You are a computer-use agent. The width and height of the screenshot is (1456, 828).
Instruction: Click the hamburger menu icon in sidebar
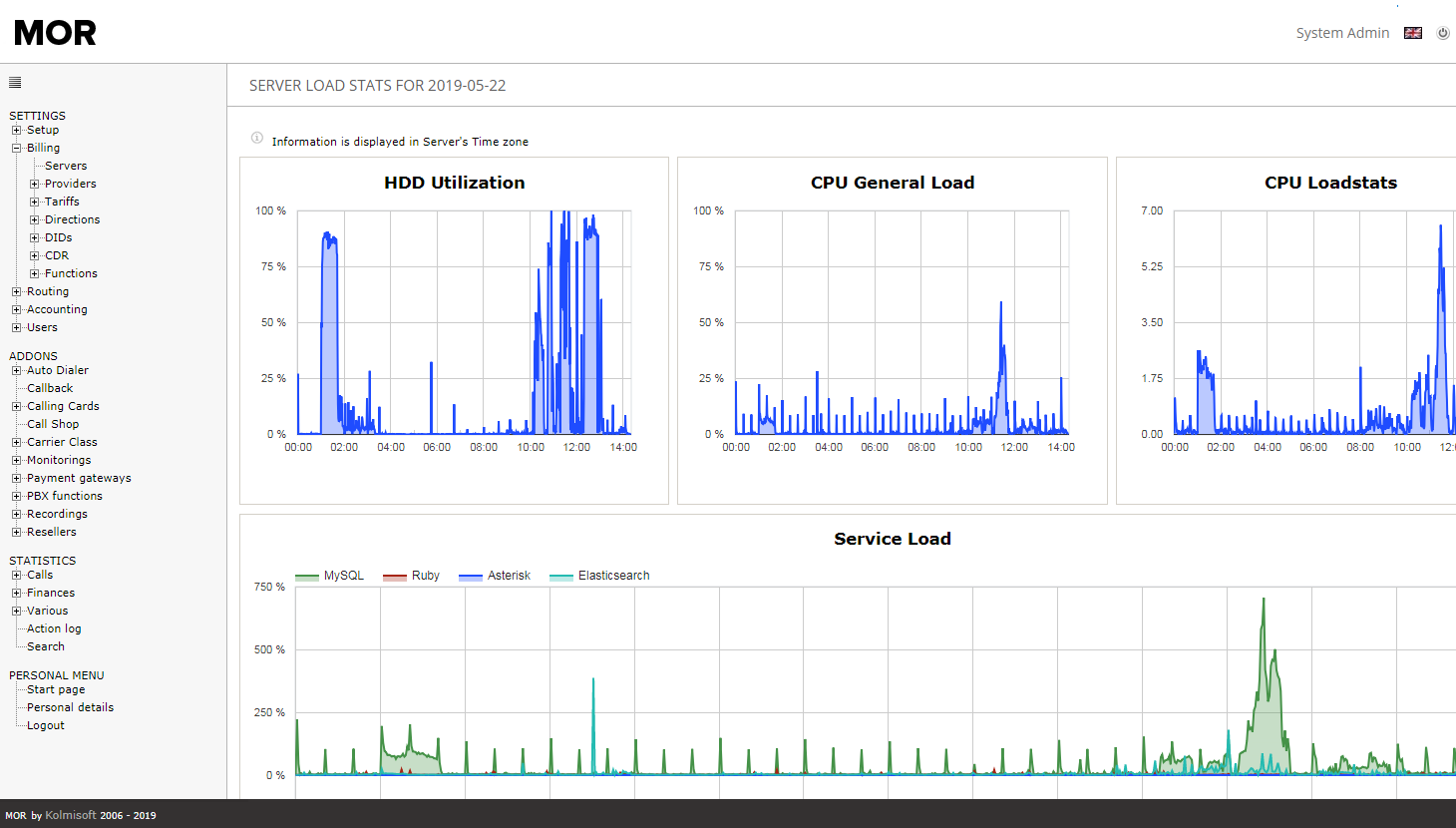pyautogui.click(x=15, y=83)
